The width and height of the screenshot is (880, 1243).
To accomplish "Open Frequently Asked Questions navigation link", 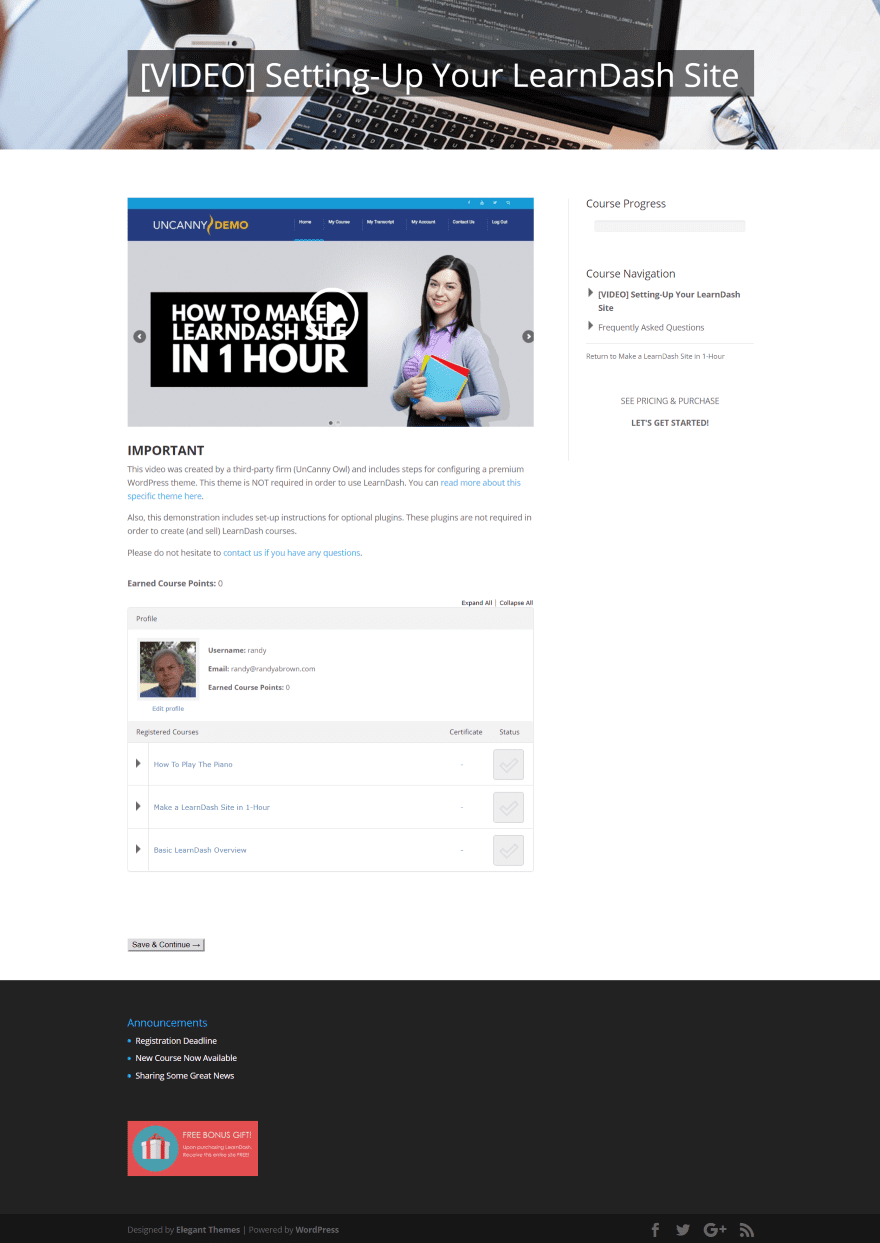I will point(651,327).
